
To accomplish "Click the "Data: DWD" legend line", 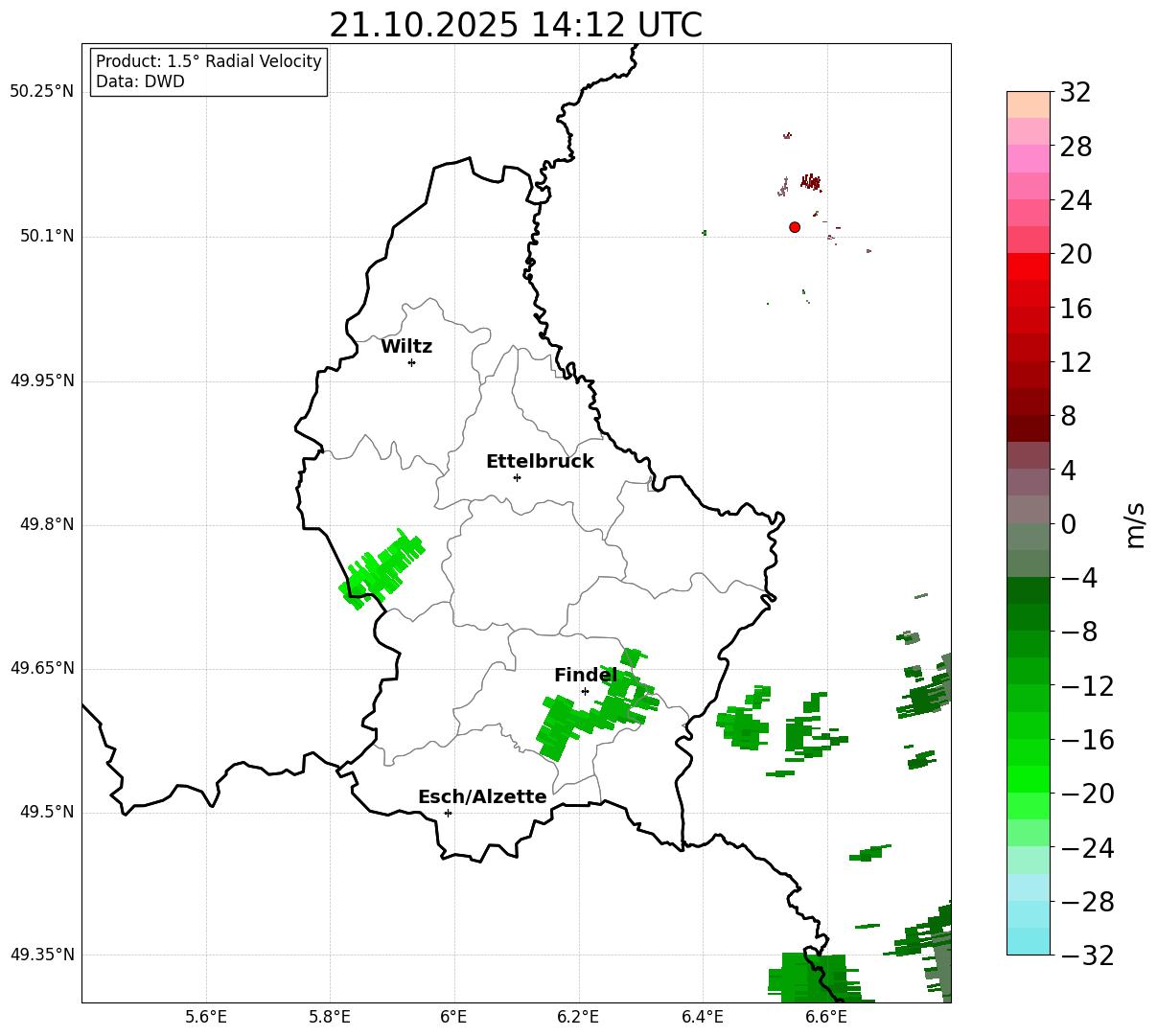I will [x=140, y=81].
